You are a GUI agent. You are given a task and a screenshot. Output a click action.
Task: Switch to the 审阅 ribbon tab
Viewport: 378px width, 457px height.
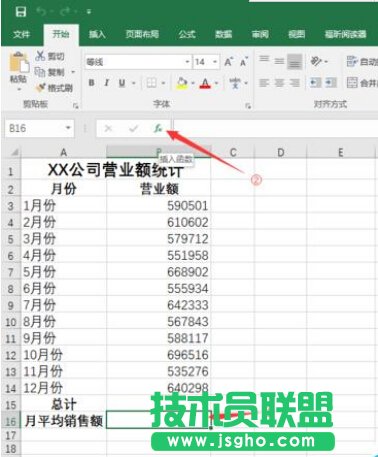(x=260, y=34)
